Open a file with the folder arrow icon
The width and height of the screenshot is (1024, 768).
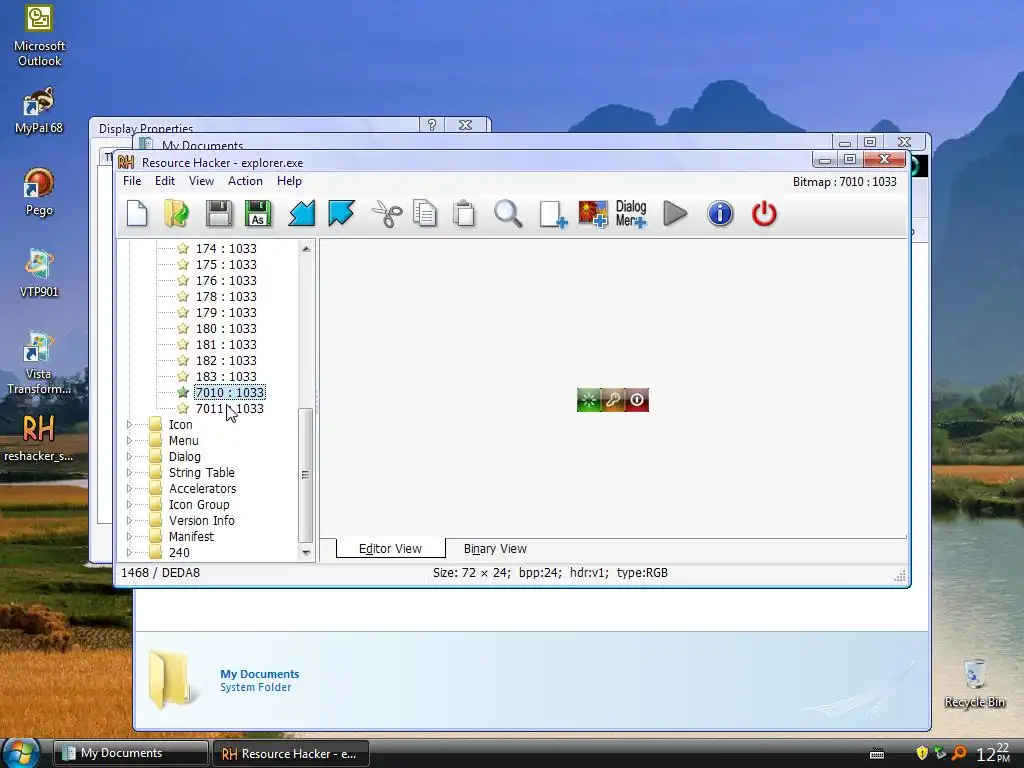[176, 214]
